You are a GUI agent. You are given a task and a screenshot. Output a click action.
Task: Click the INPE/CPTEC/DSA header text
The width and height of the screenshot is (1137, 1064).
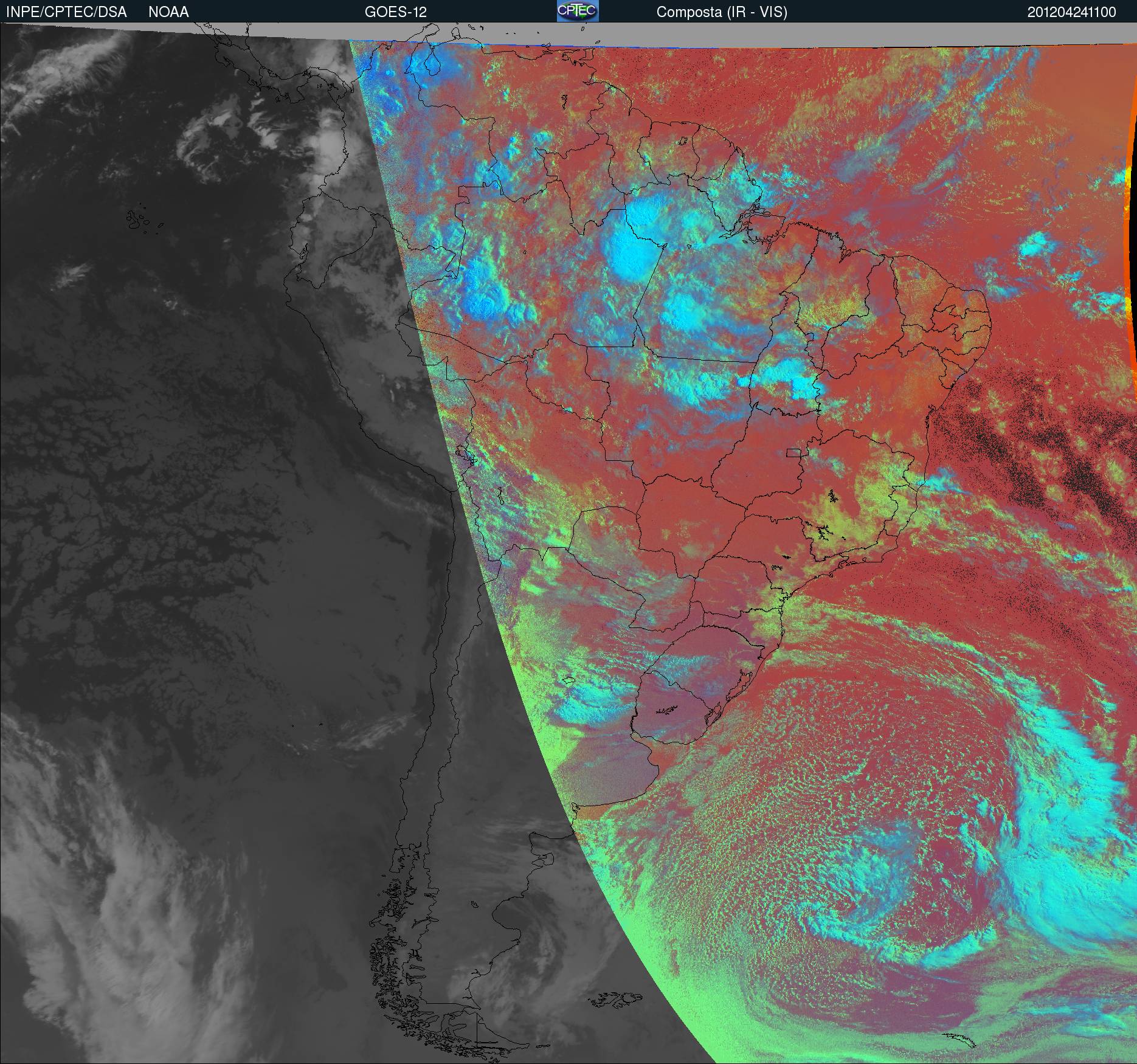point(66,12)
